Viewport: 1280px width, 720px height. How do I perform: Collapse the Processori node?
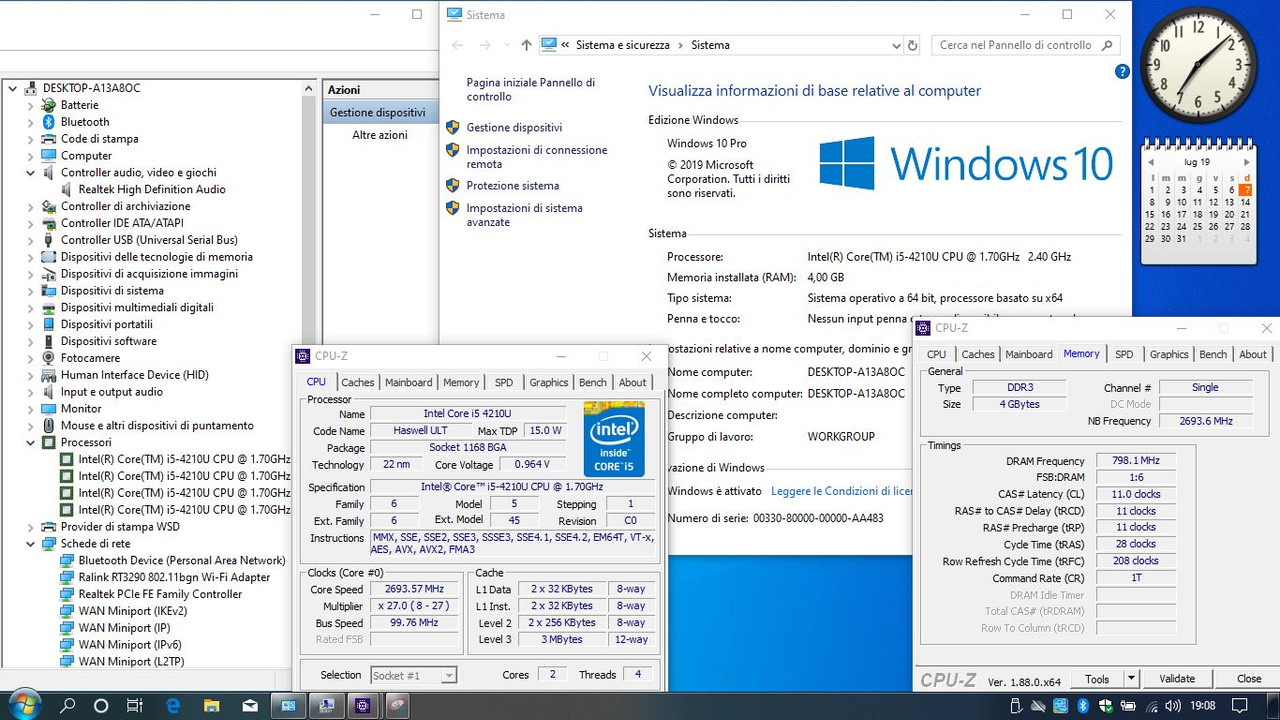31,442
